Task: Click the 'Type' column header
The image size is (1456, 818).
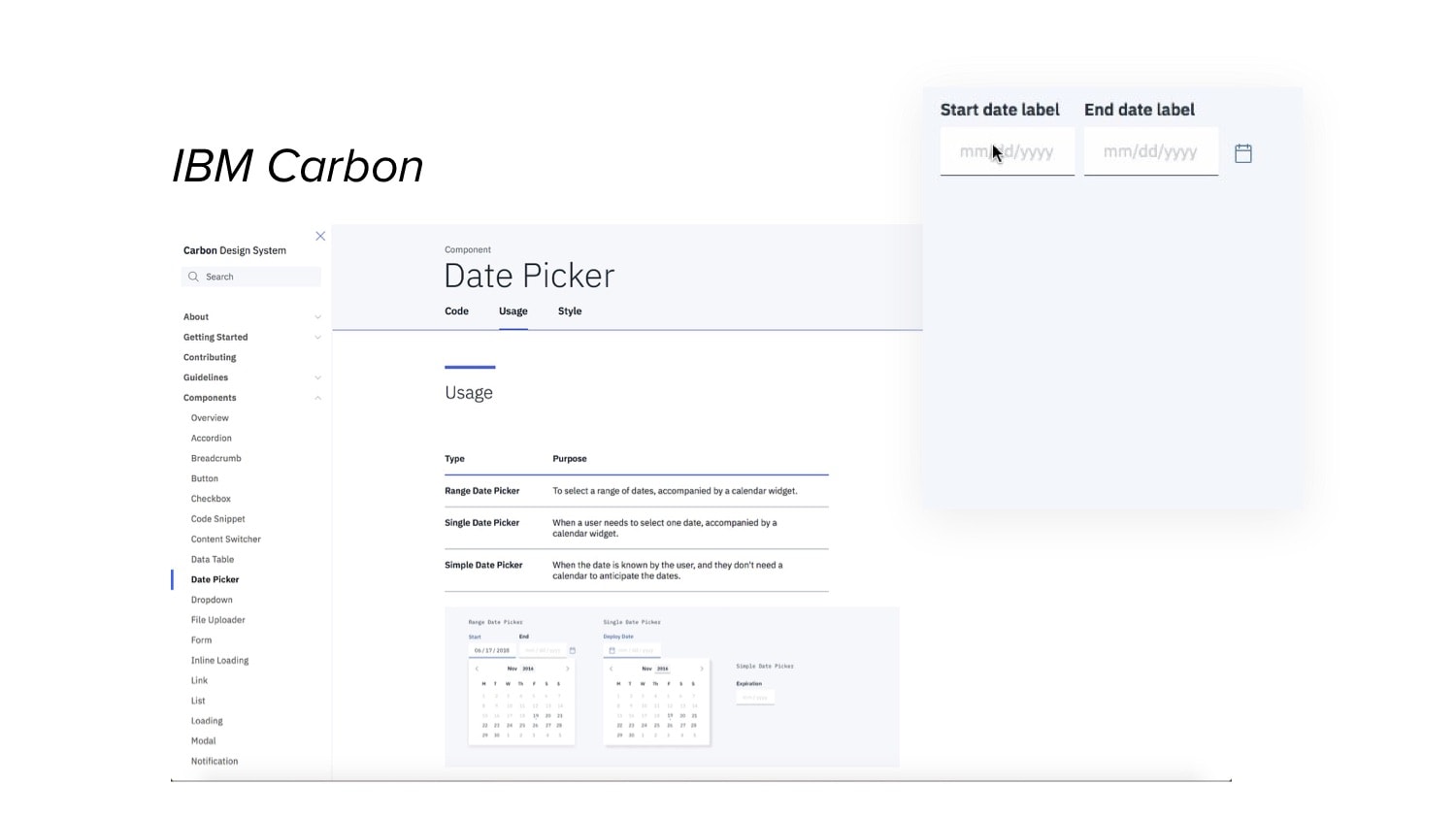Action: 454,459
